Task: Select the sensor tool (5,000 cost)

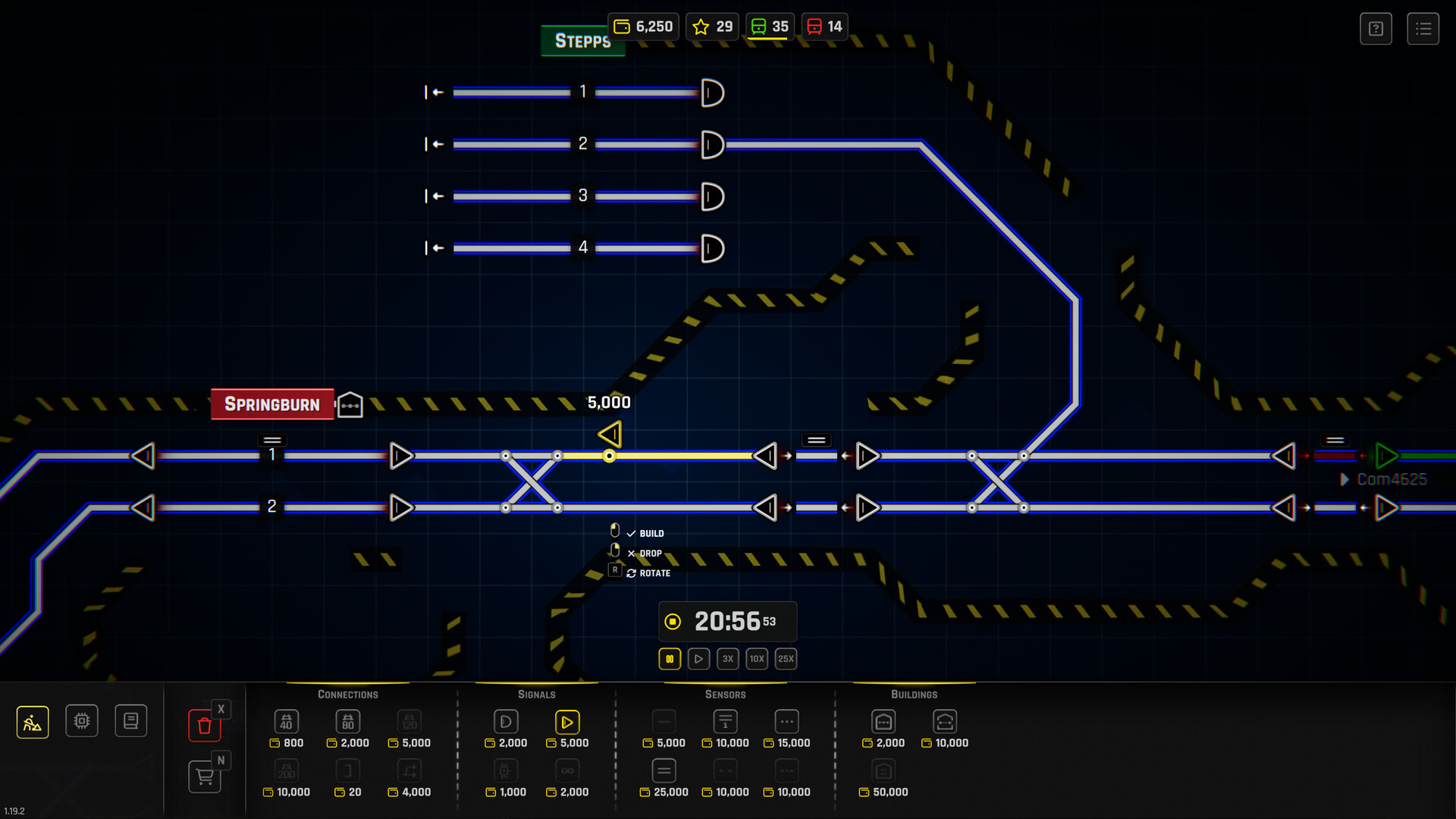Action: [665, 720]
